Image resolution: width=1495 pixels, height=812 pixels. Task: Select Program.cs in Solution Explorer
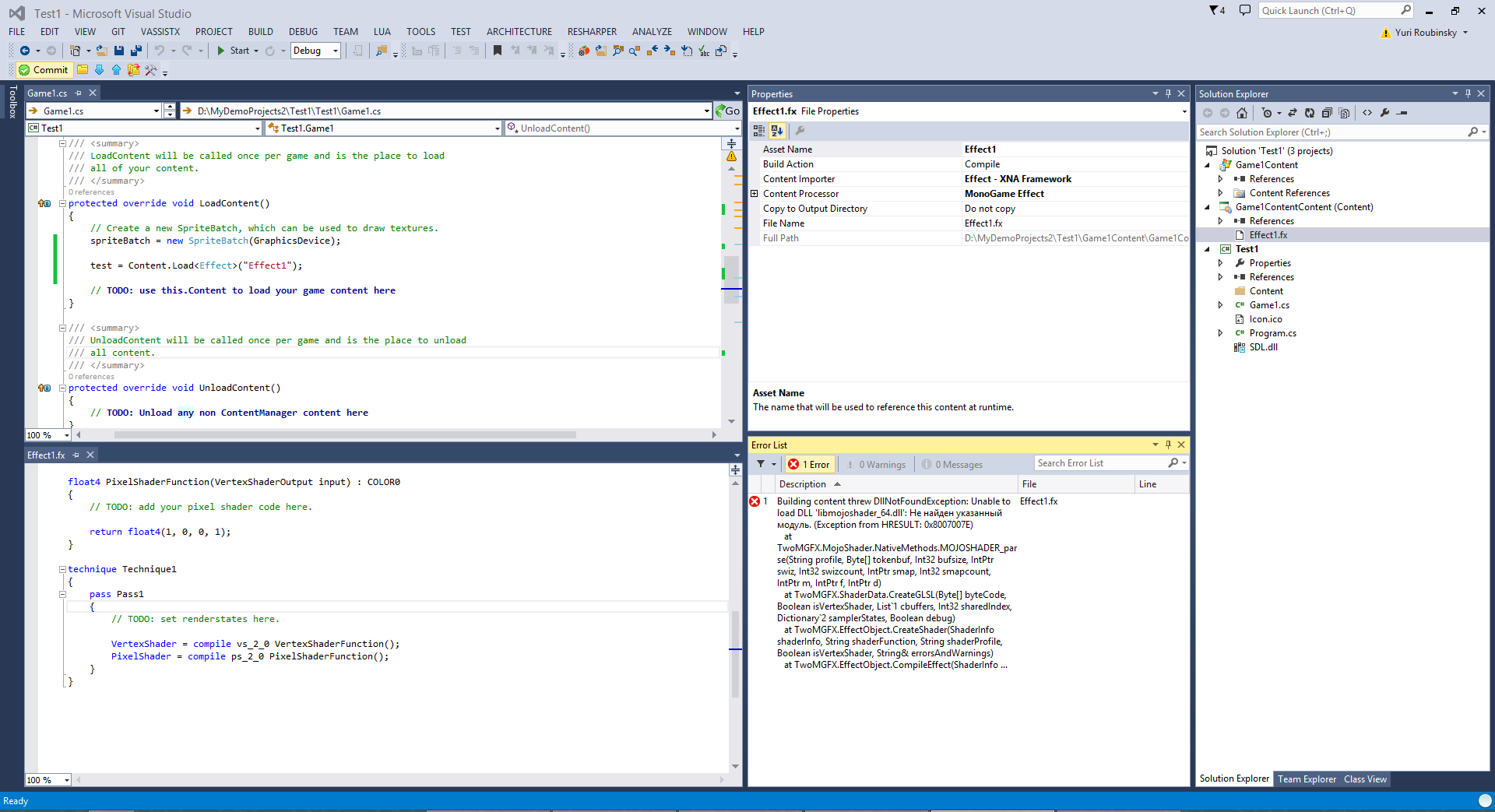[x=1272, y=333]
